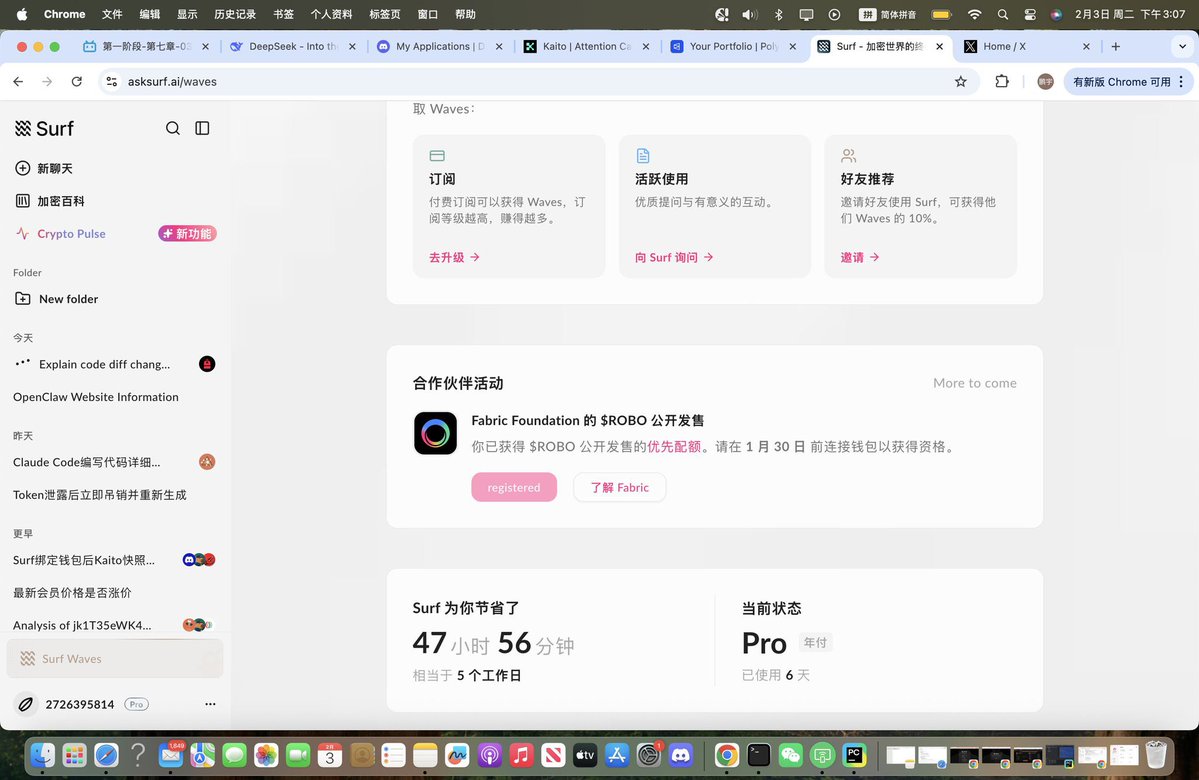Click the Pro badge next to the username
This screenshot has height=780, width=1199.
coord(136,704)
